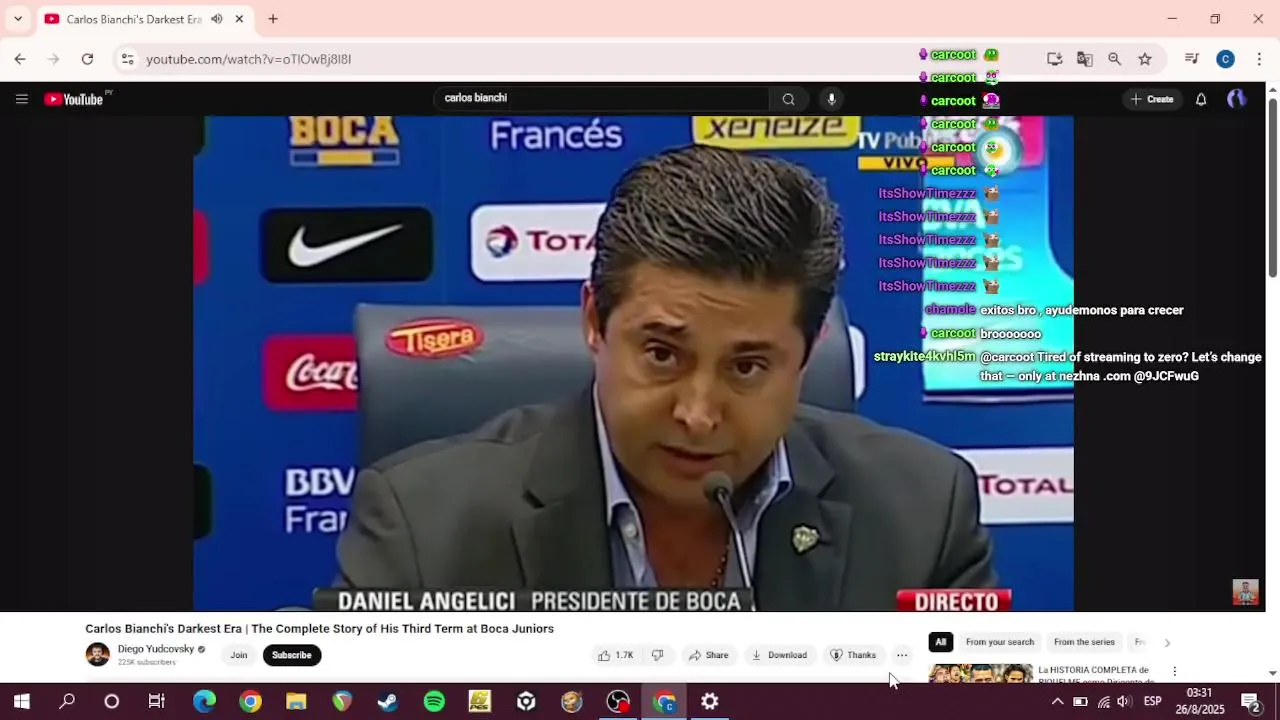Go to YouTube home via logo
The width and height of the screenshot is (1280, 720).
74,99
